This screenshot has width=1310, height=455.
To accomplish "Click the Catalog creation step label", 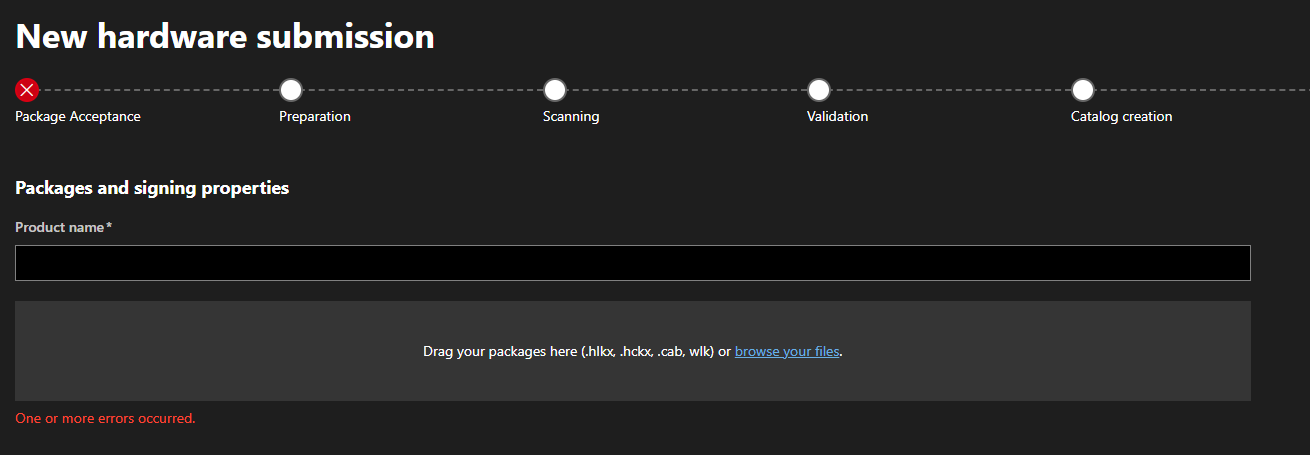I will (x=1121, y=116).
